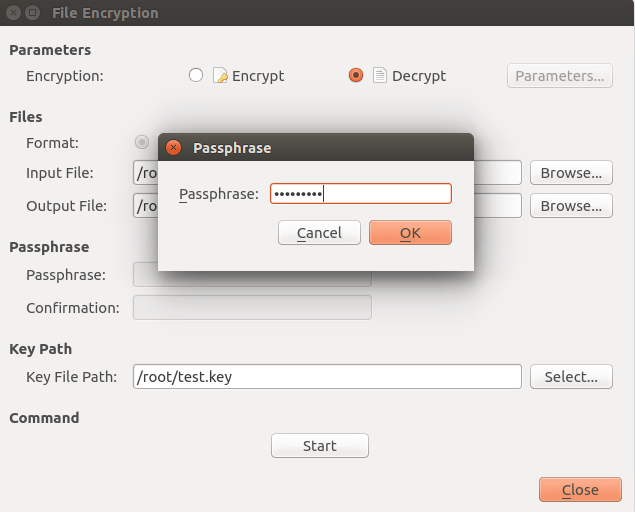Browse for the Input File

pos(571,173)
